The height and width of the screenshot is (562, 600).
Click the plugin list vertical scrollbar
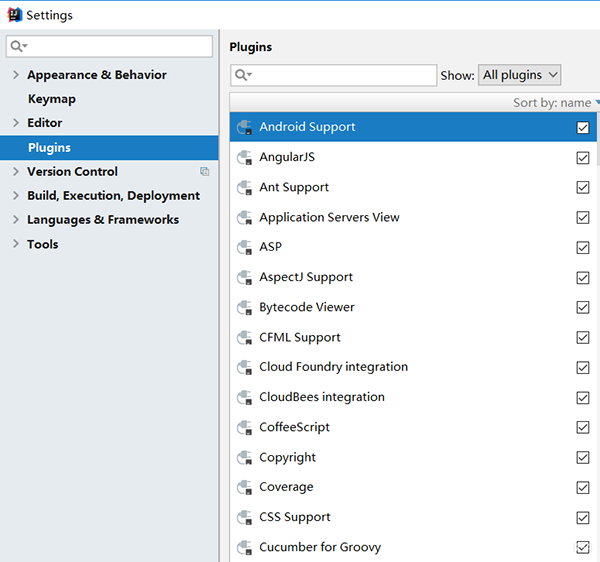pyautogui.click(x=598, y=138)
